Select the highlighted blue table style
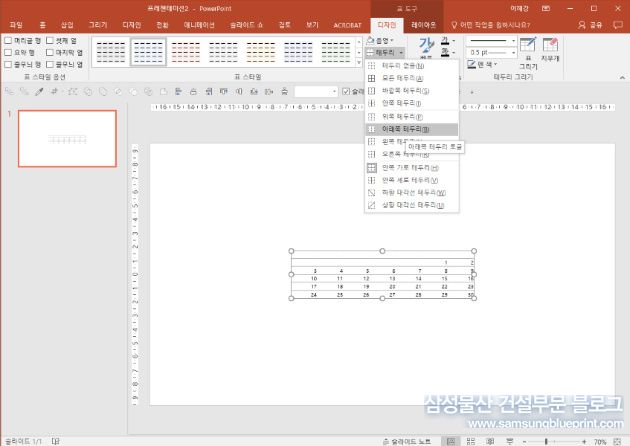 tap(148, 52)
